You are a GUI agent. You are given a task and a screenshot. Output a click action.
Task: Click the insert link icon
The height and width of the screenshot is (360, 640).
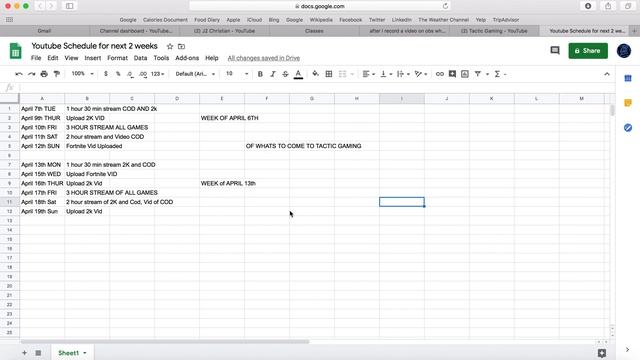pos(440,74)
